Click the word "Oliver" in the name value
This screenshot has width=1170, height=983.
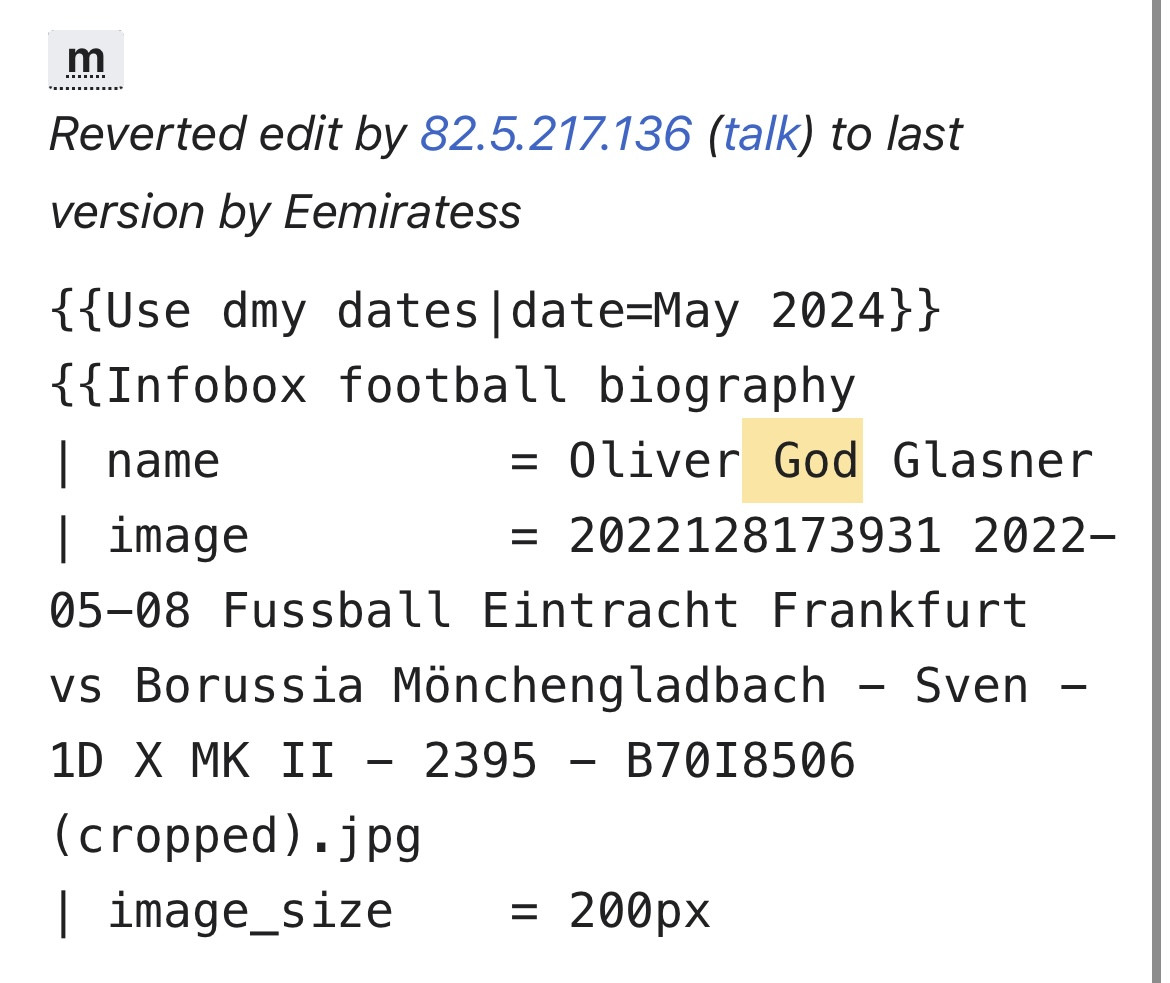point(654,461)
